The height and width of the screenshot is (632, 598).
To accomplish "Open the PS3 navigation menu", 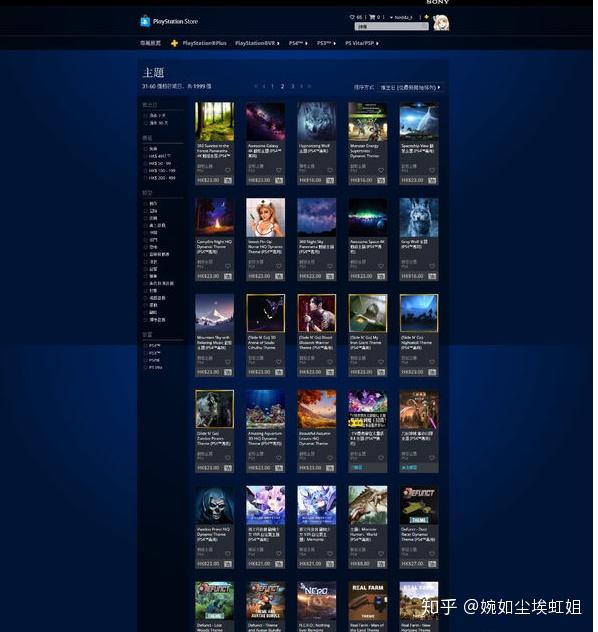I will [326, 43].
